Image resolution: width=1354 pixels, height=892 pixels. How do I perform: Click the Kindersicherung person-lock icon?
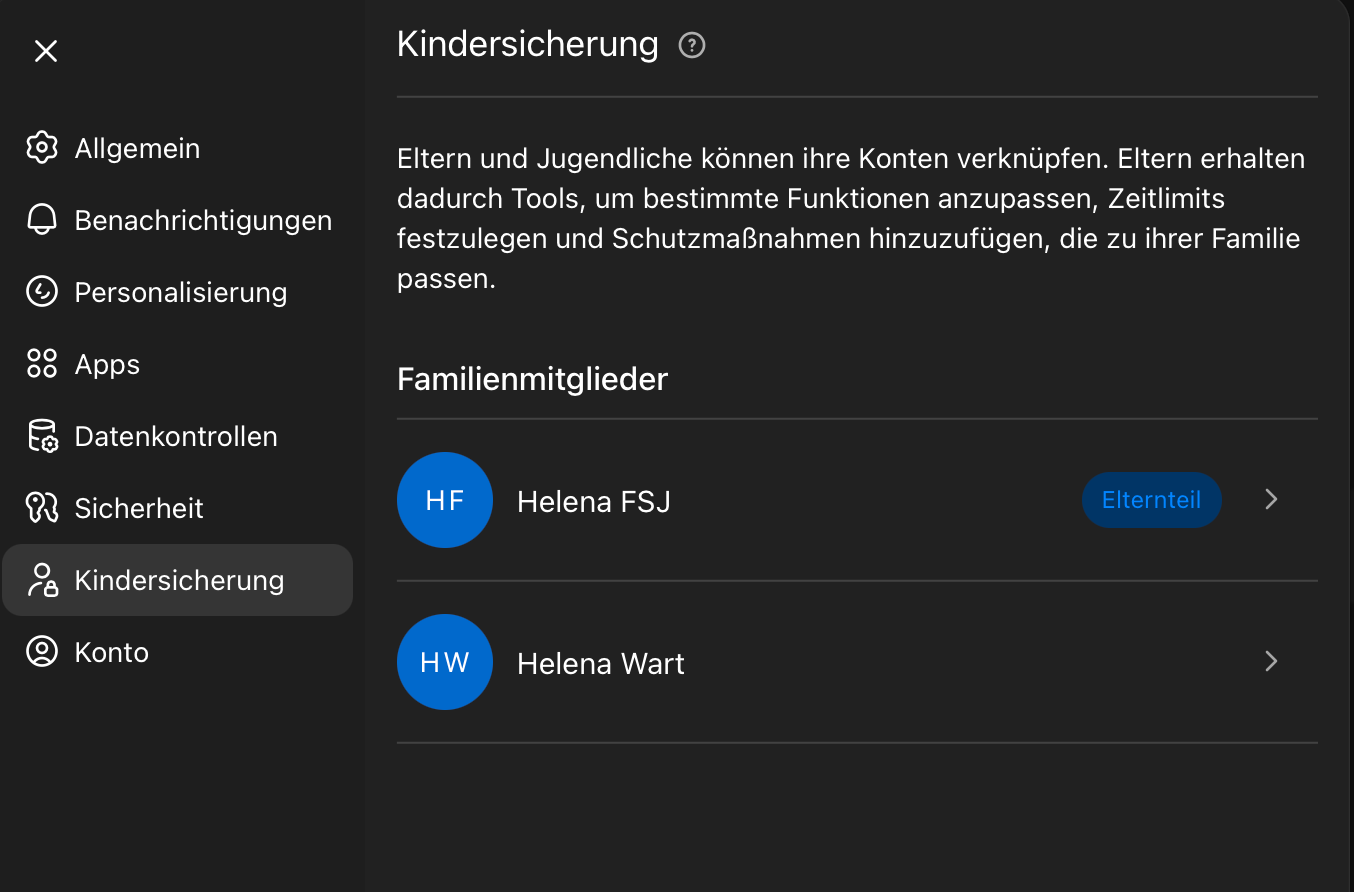(42, 580)
